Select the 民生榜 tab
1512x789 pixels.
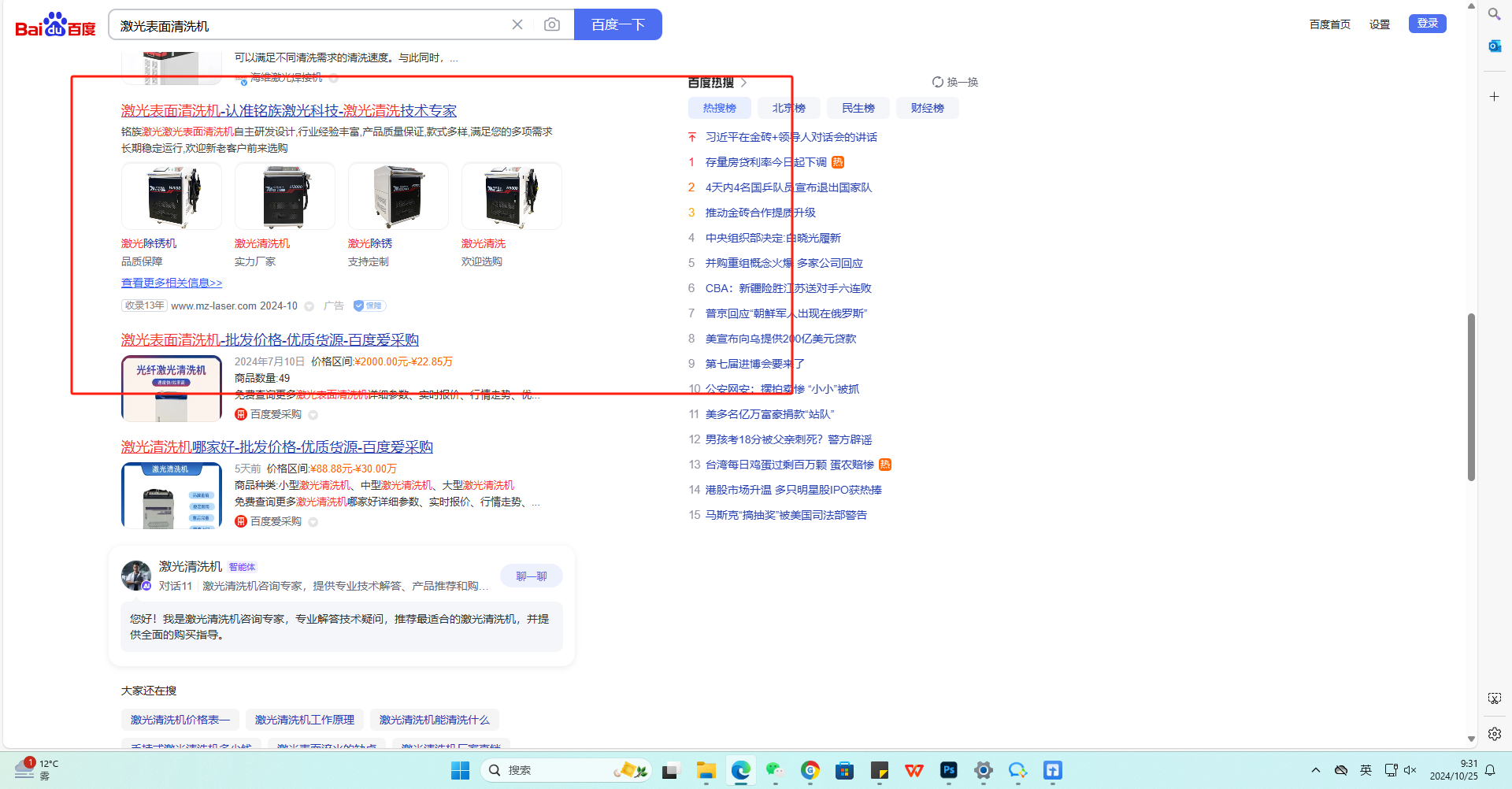(x=858, y=108)
